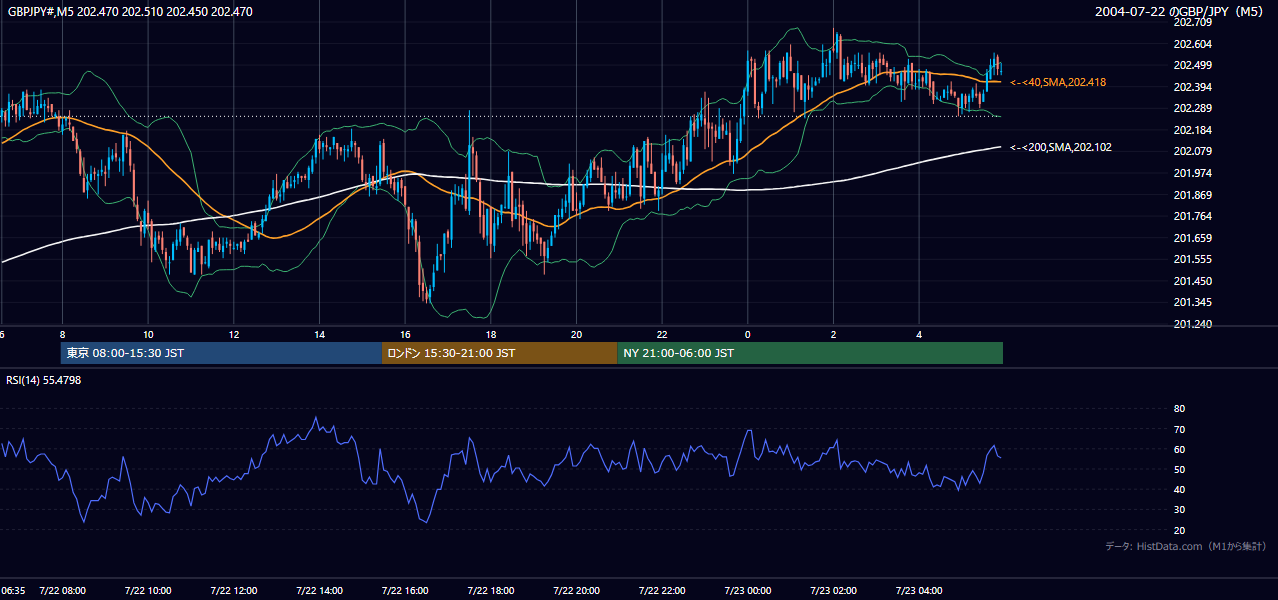Viewport: 1278px width, 600px height.
Task: Click the 7/23 02:00 date label
Action: (x=834, y=590)
